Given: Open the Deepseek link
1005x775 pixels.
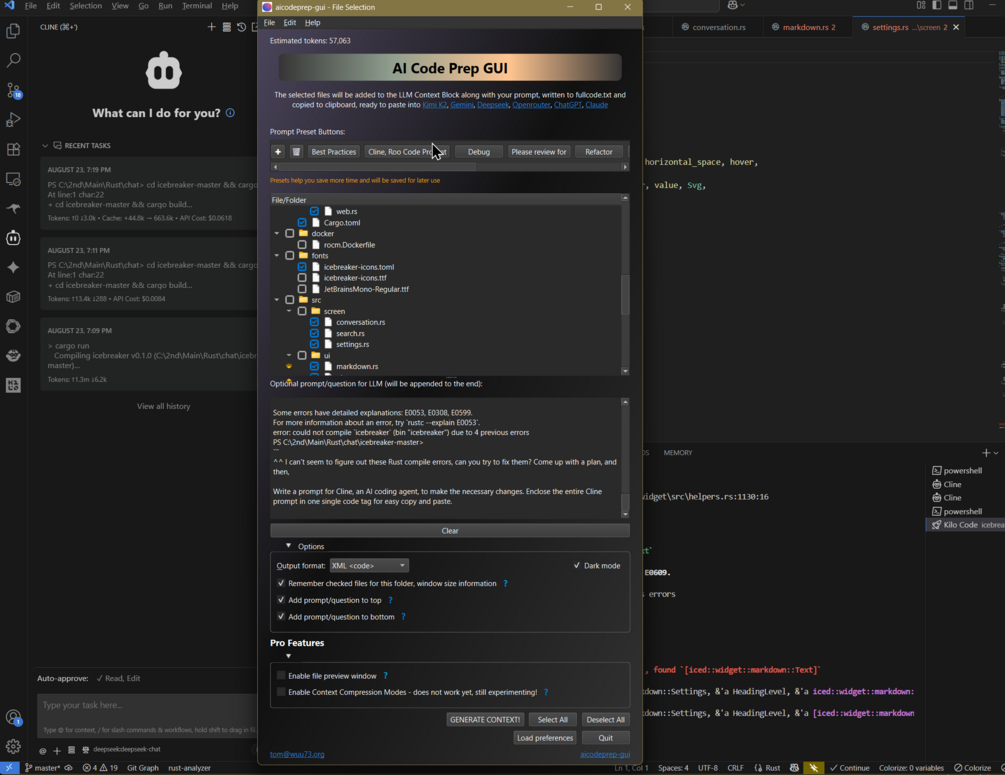Looking at the screenshot, I should coord(493,104).
